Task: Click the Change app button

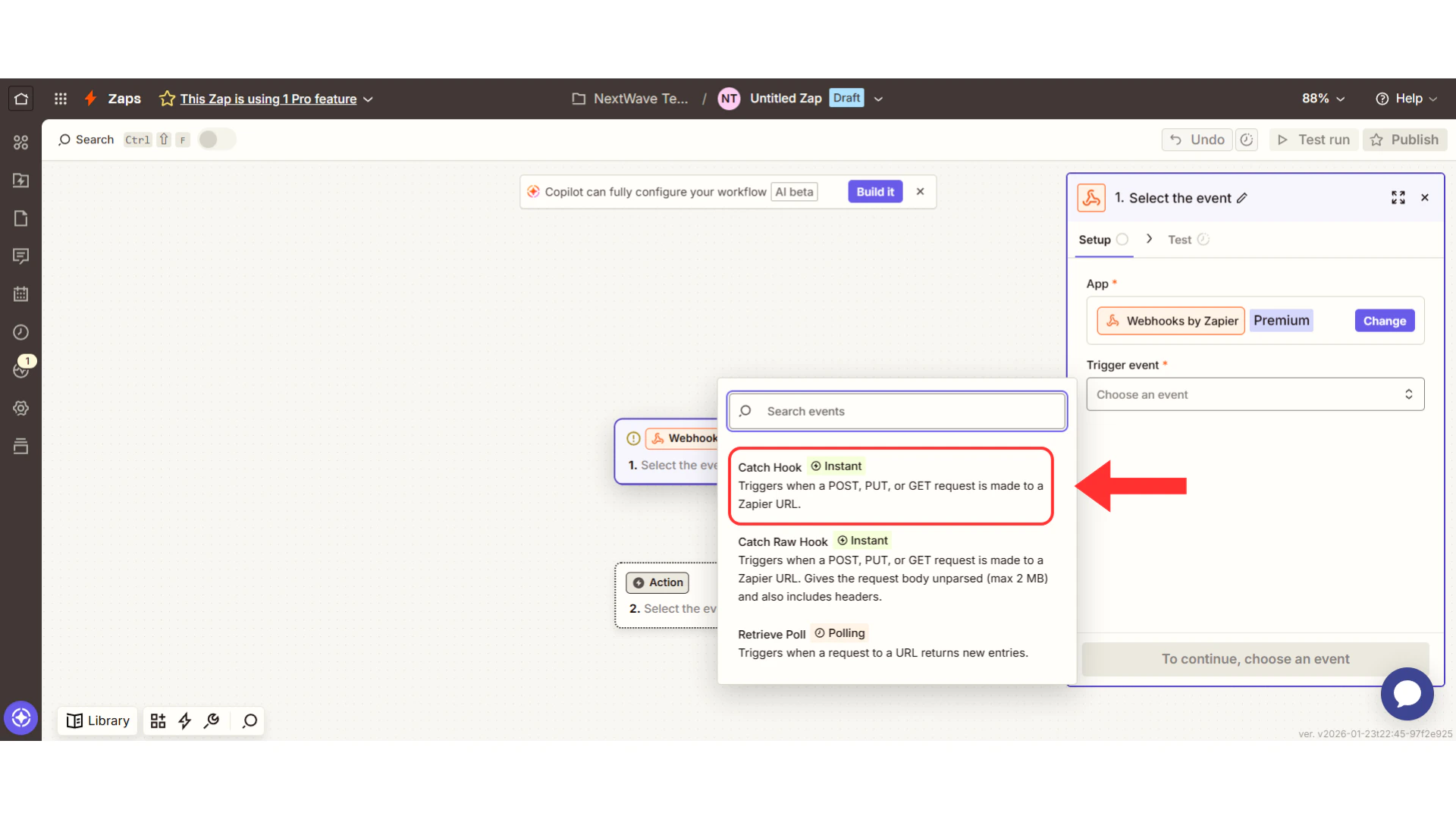Action: point(1384,321)
